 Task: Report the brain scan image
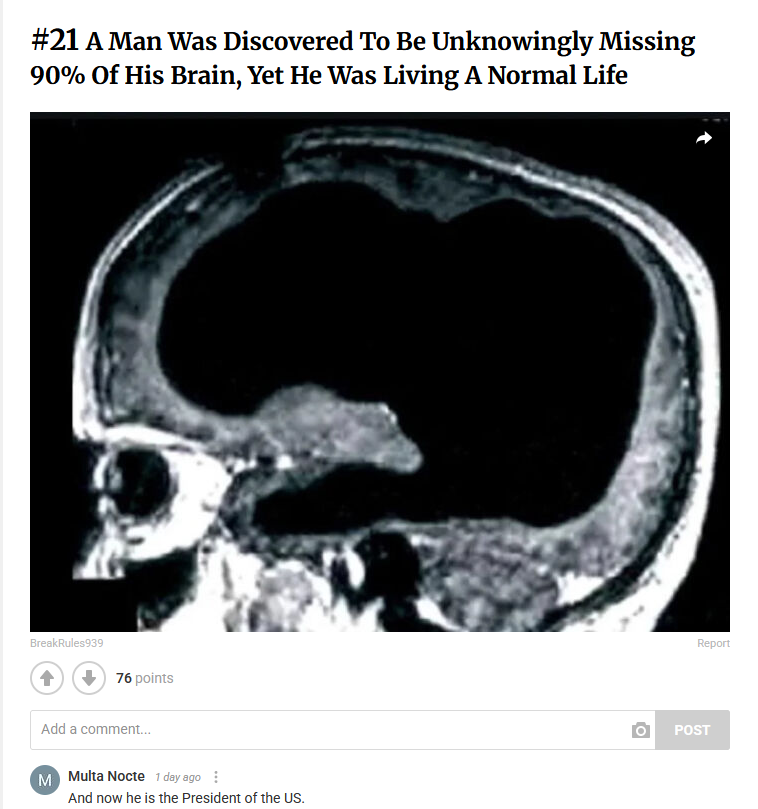pyautogui.click(x=713, y=643)
